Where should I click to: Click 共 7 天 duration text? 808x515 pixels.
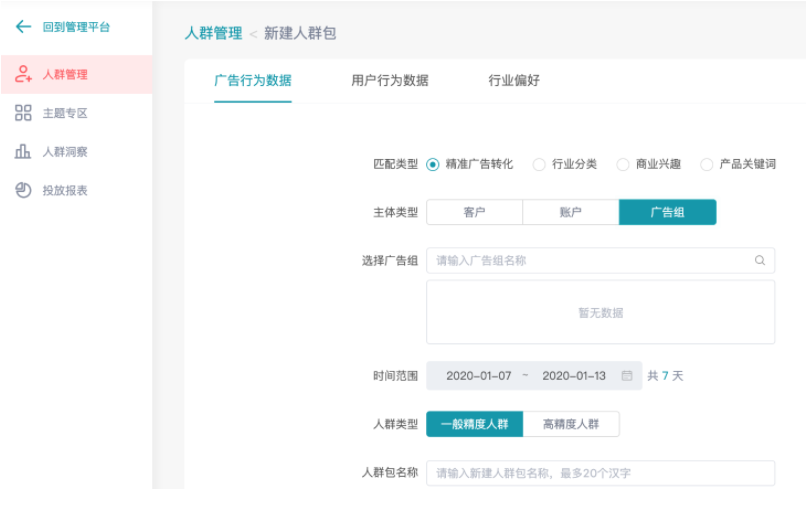click(x=665, y=376)
